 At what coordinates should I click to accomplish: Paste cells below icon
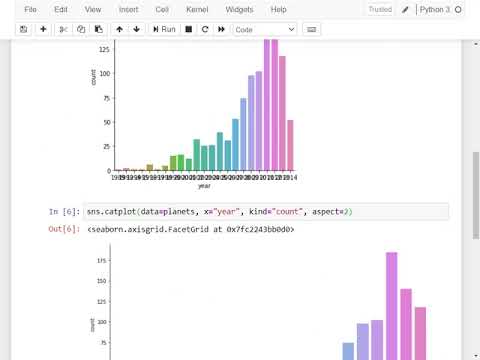coord(99,29)
